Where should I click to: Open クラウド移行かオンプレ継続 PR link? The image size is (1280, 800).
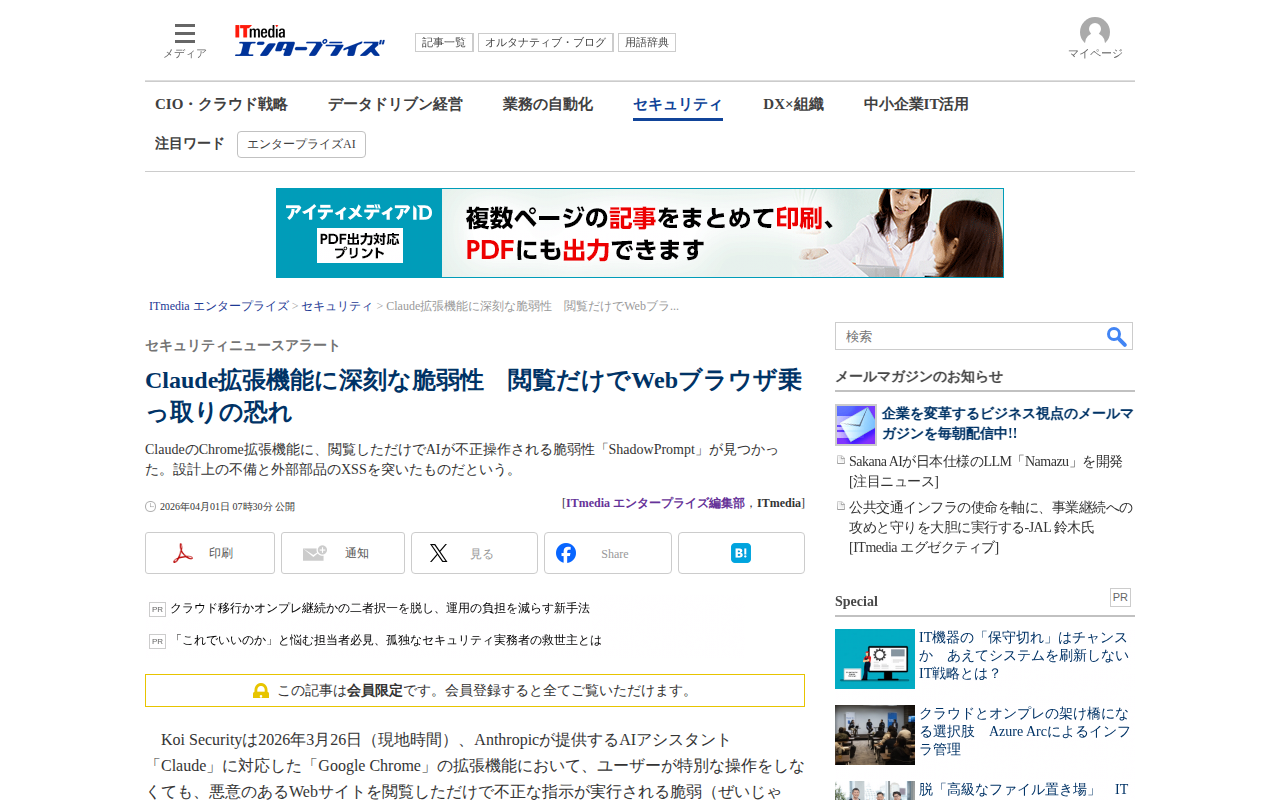[380, 608]
